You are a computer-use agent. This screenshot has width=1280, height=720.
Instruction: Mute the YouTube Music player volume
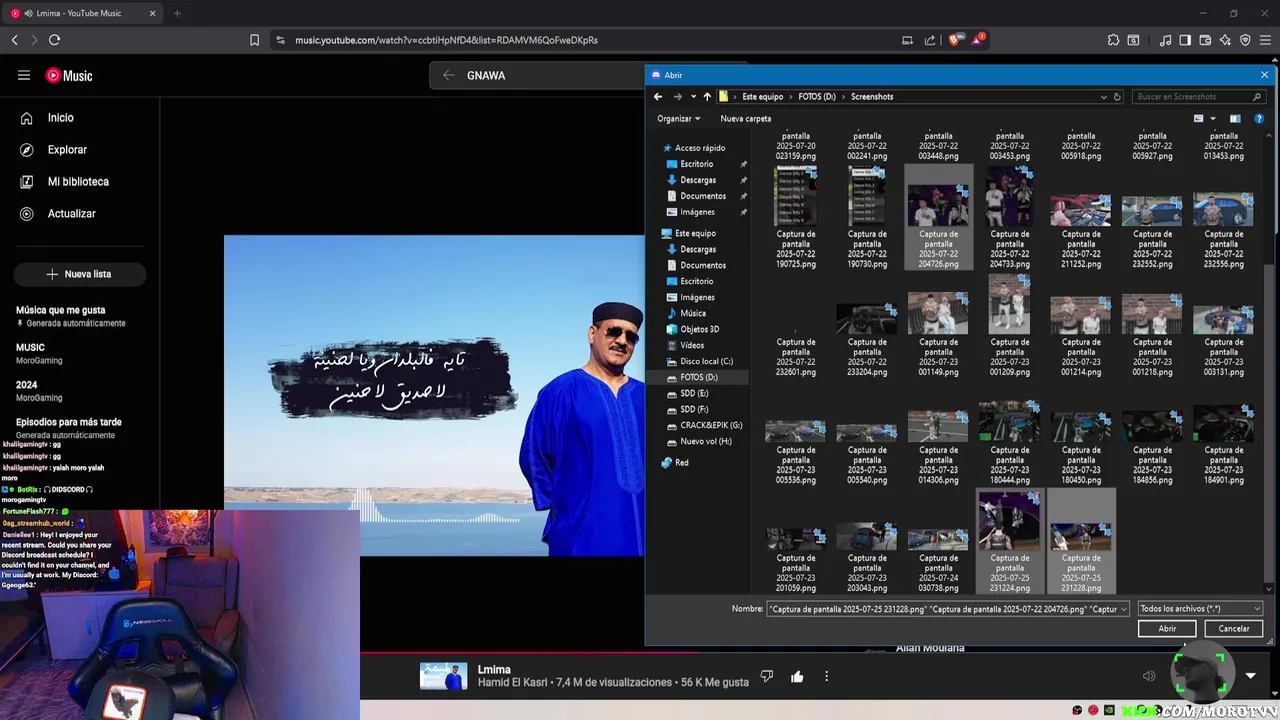click(1149, 676)
